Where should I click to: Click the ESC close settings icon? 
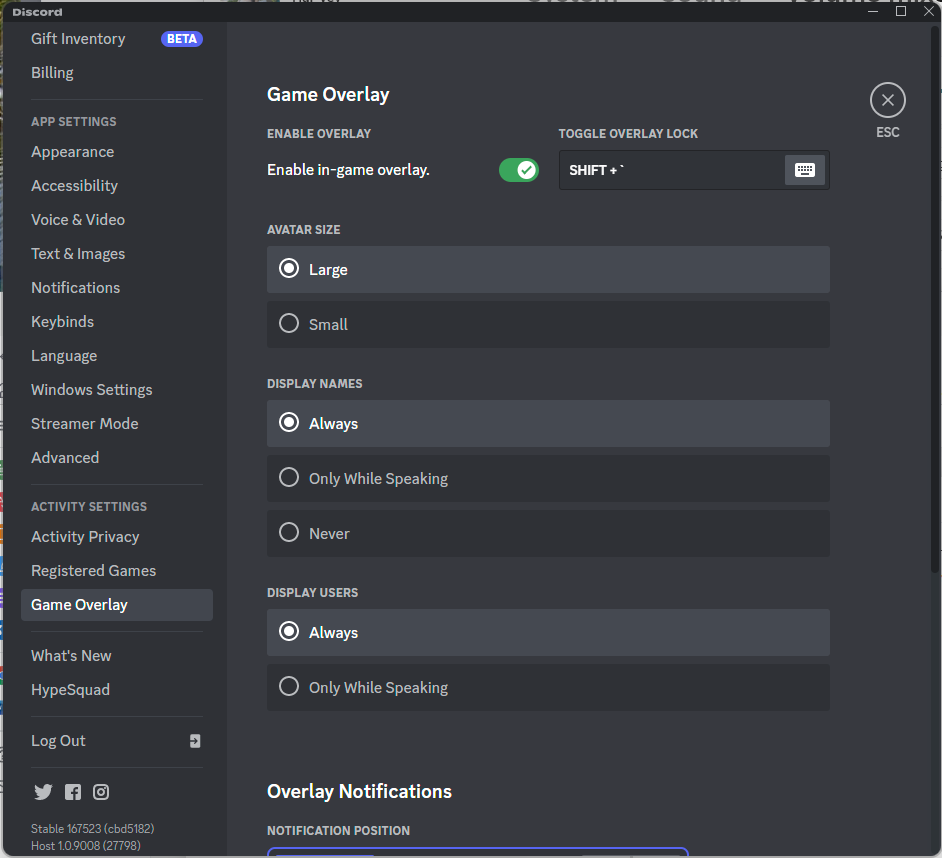[x=887, y=100]
